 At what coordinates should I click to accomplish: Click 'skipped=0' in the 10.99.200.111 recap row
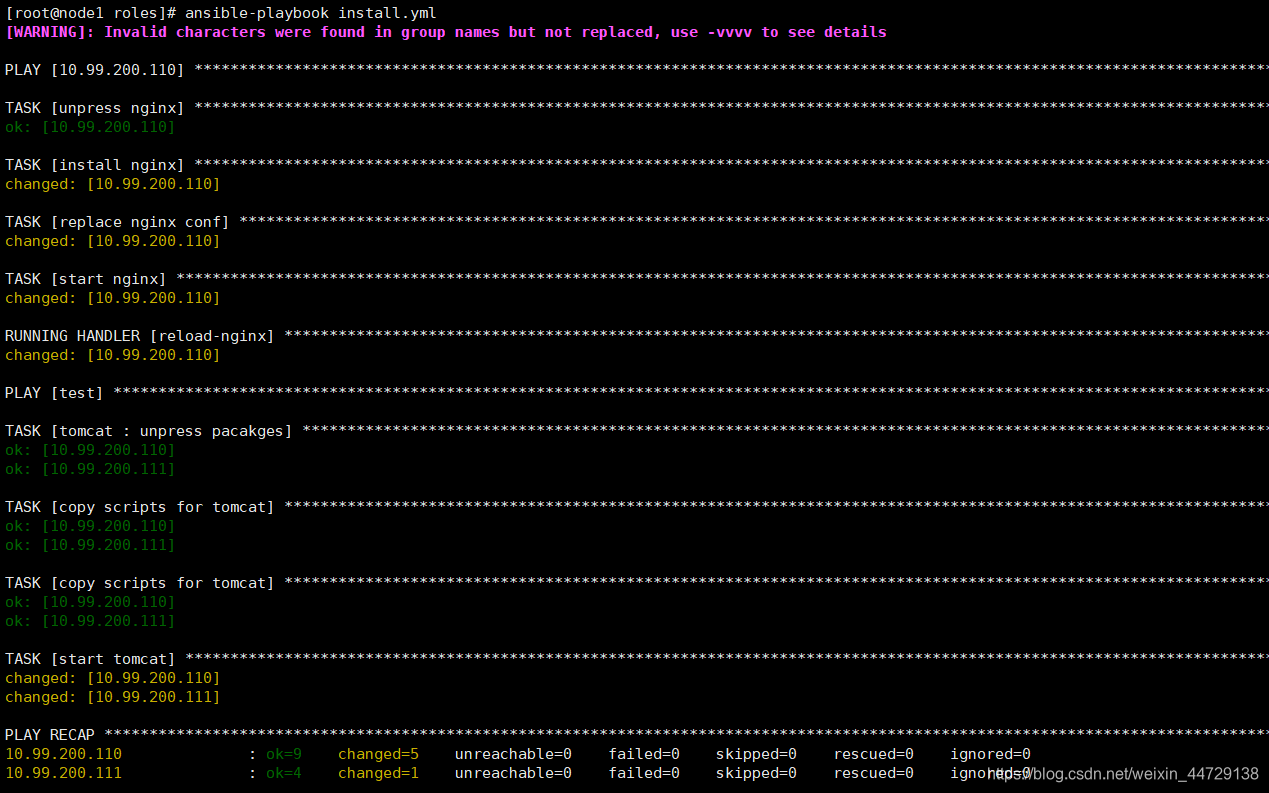[x=756, y=773]
